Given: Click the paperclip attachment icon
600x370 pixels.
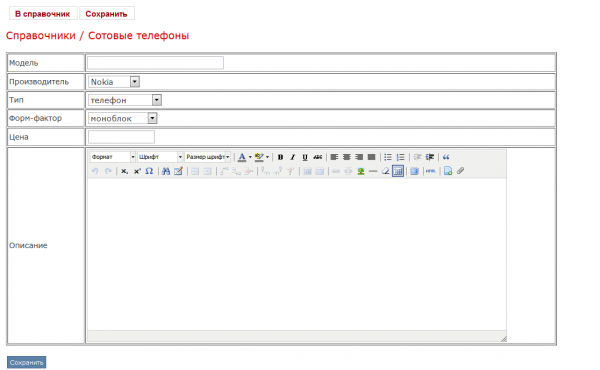Looking at the screenshot, I should pyautogui.click(x=460, y=171).
